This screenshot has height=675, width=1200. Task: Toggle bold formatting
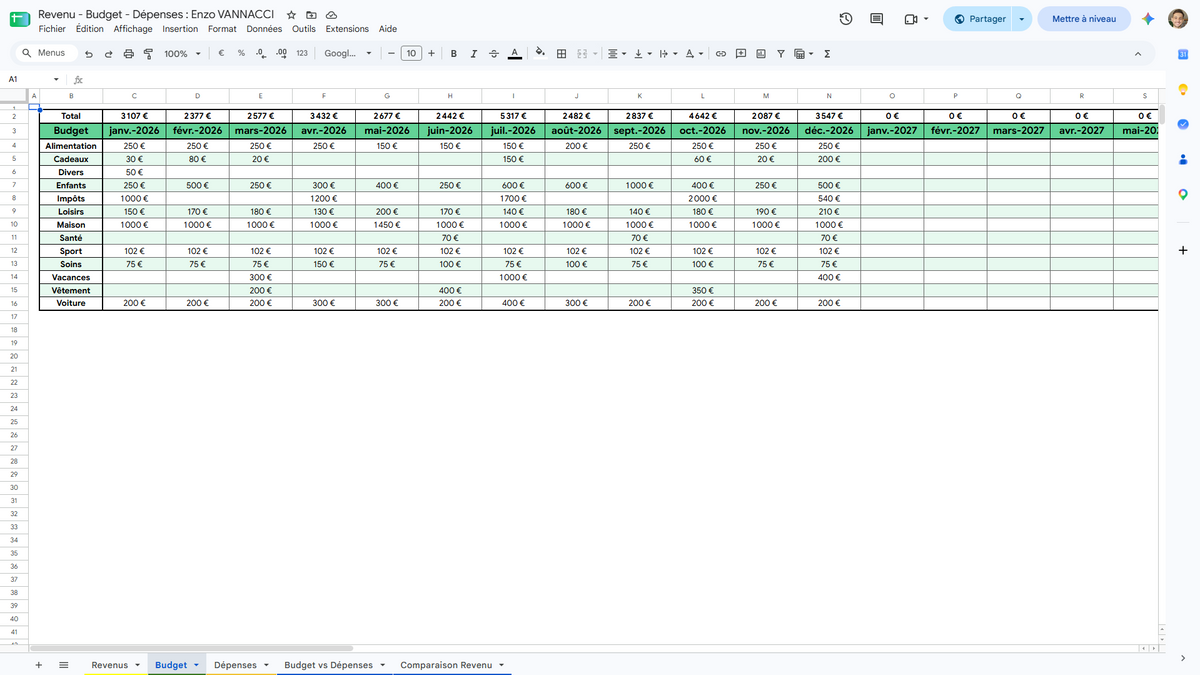[454, 54]
